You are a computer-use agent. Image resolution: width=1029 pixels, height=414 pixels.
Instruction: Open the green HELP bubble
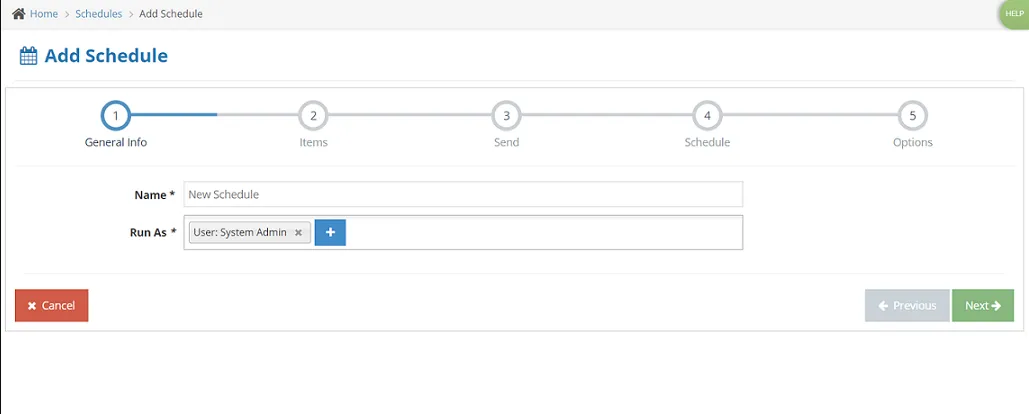pos(1015,14)
